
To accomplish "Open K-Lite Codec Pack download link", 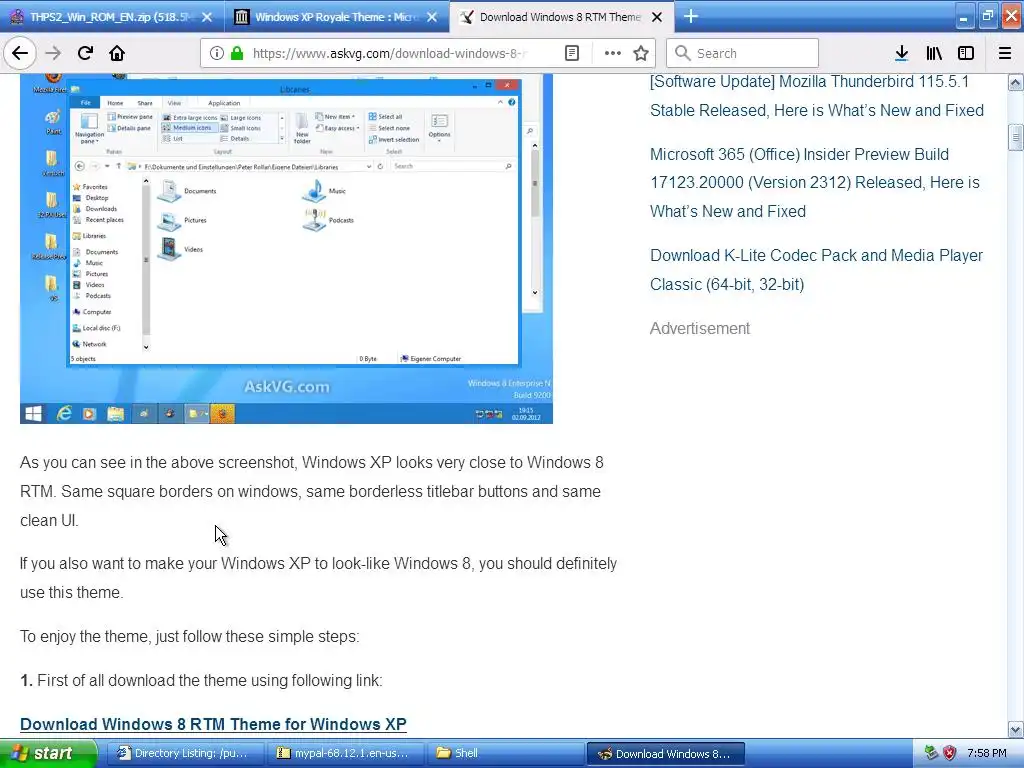I will [816, 269].
